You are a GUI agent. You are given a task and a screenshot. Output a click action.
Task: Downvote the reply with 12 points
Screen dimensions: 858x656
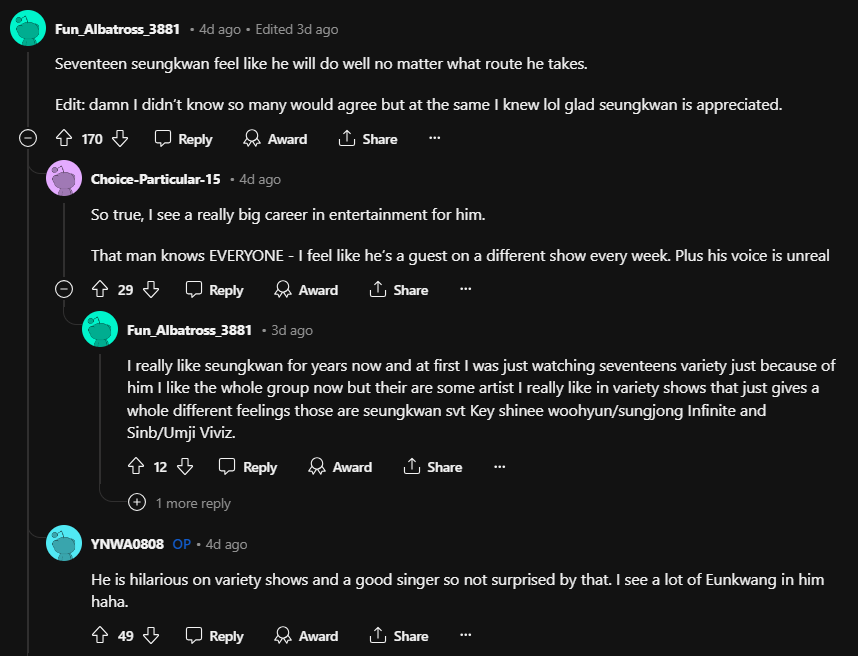(x=184, y=467)
